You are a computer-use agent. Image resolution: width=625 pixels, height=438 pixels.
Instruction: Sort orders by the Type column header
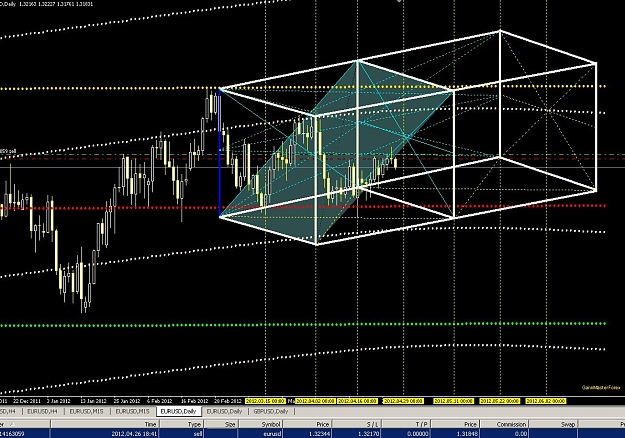click(x=182, y=424)
